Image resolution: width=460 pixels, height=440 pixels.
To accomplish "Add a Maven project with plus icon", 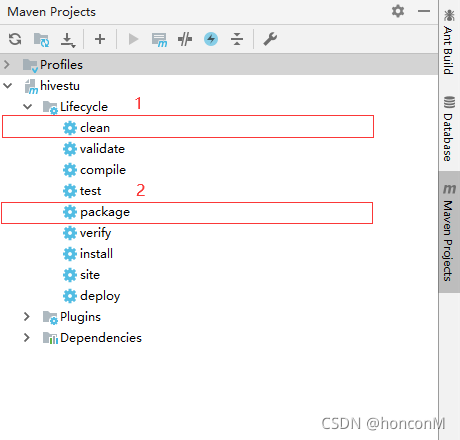I will click(x=100, y=39).
